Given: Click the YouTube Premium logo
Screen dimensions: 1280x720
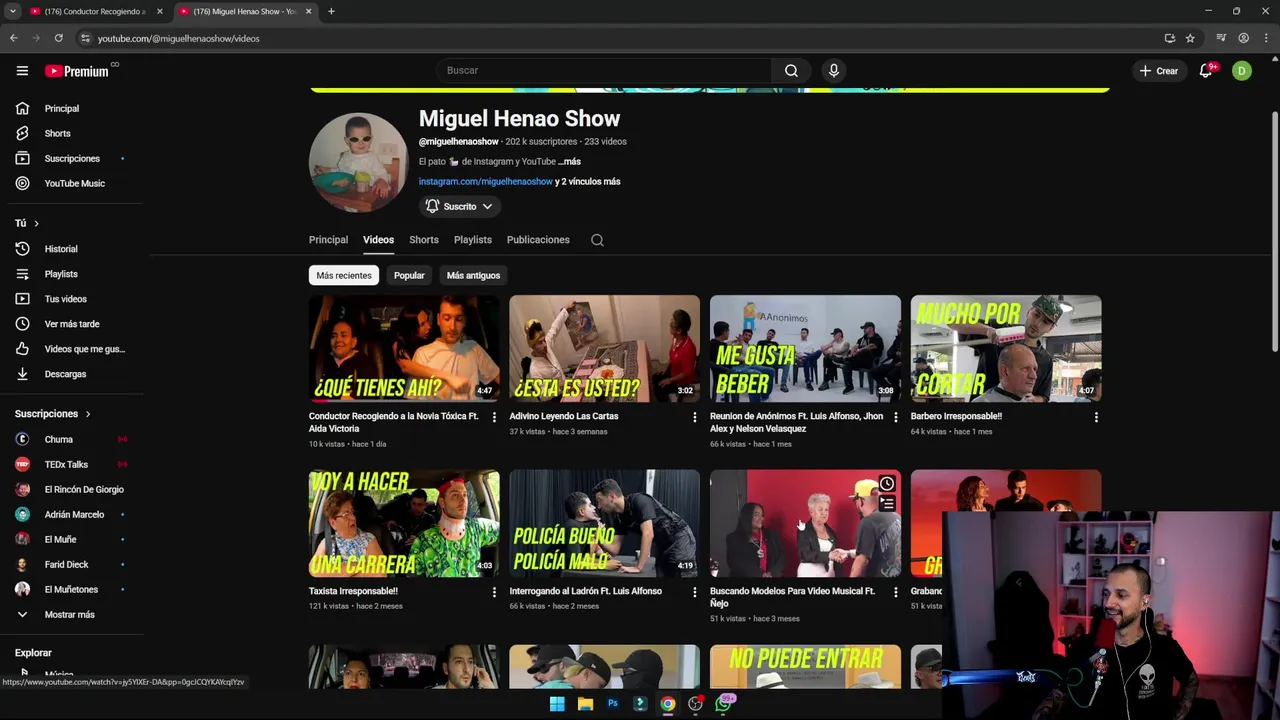Looking at the screenshot, I should (x=77, y=71).
